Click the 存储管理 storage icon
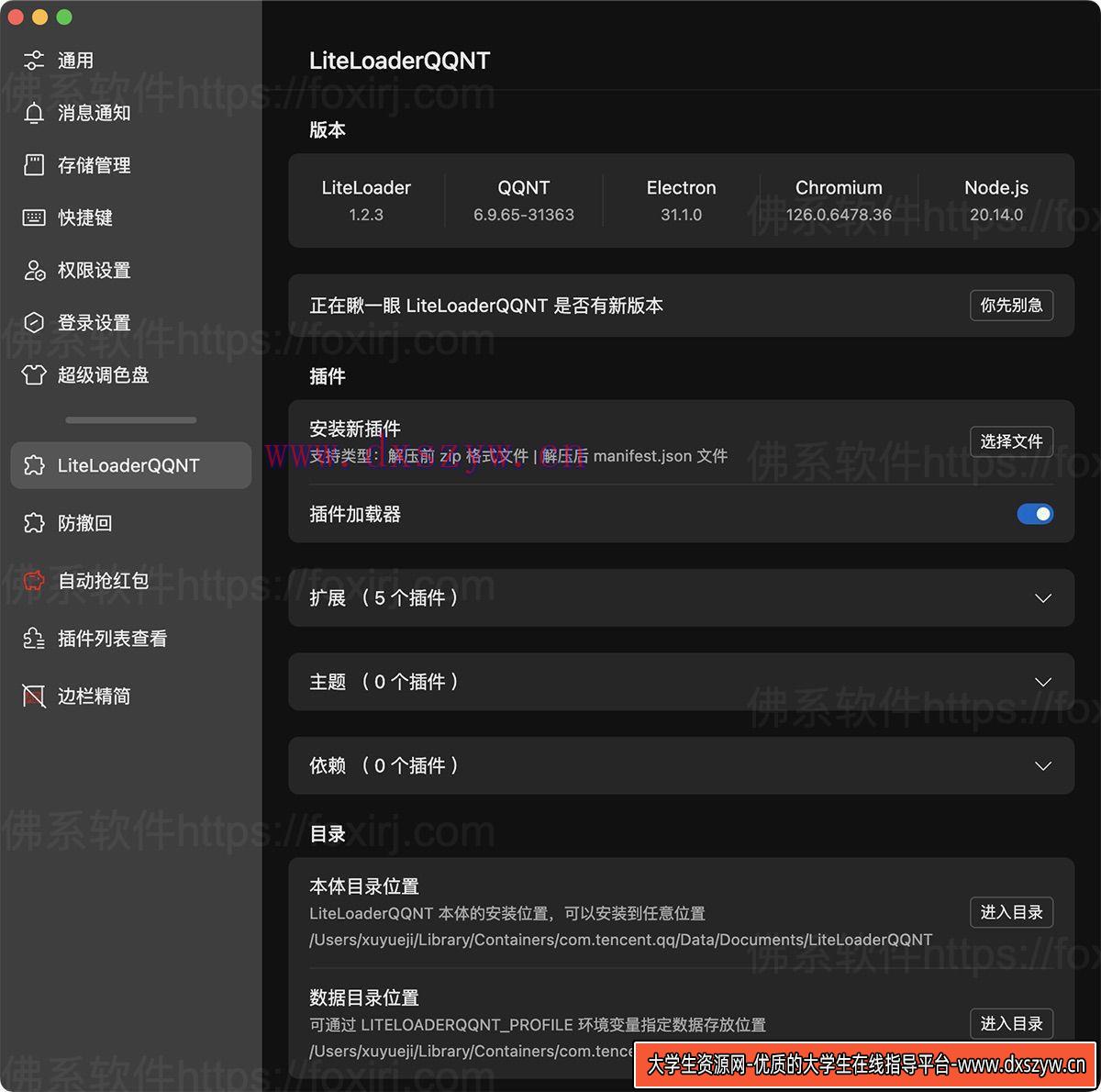The height and width of the screenshot is (1092, 1101). [34, 165]
